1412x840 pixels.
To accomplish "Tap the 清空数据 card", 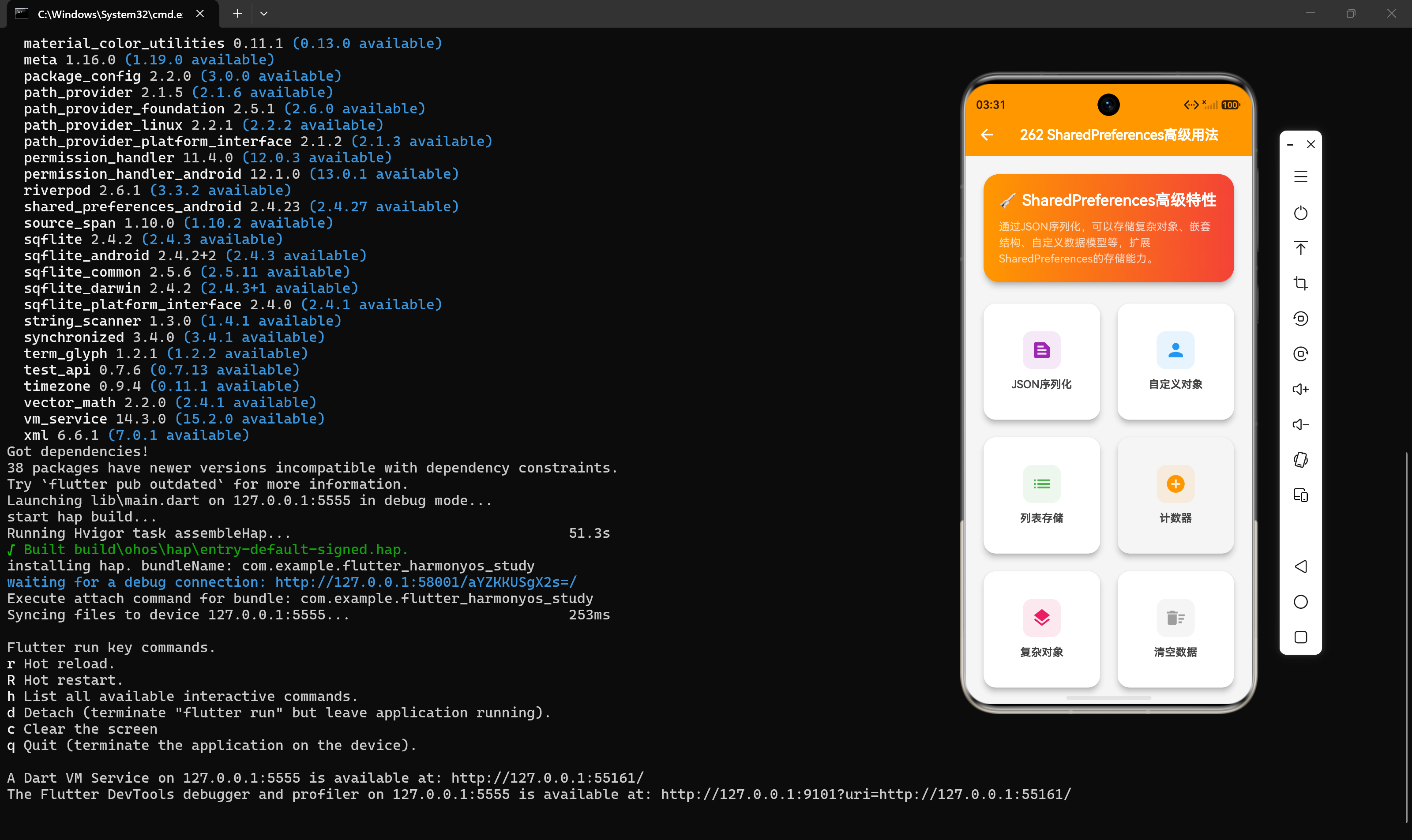I will pyautogui.click(x=1175, y=629).
